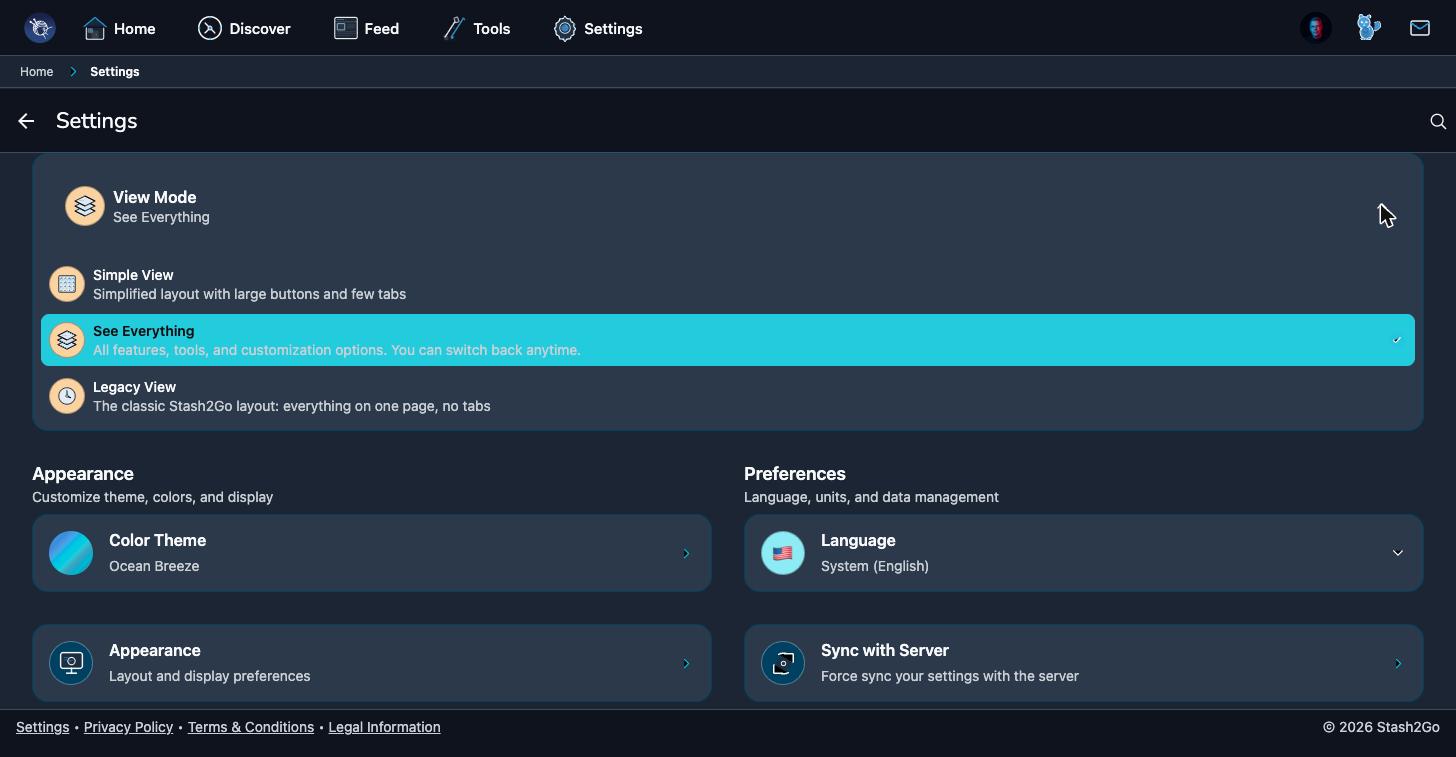Open the Terms & Conditions link
1456x757 pixels.
coord(251,727)
